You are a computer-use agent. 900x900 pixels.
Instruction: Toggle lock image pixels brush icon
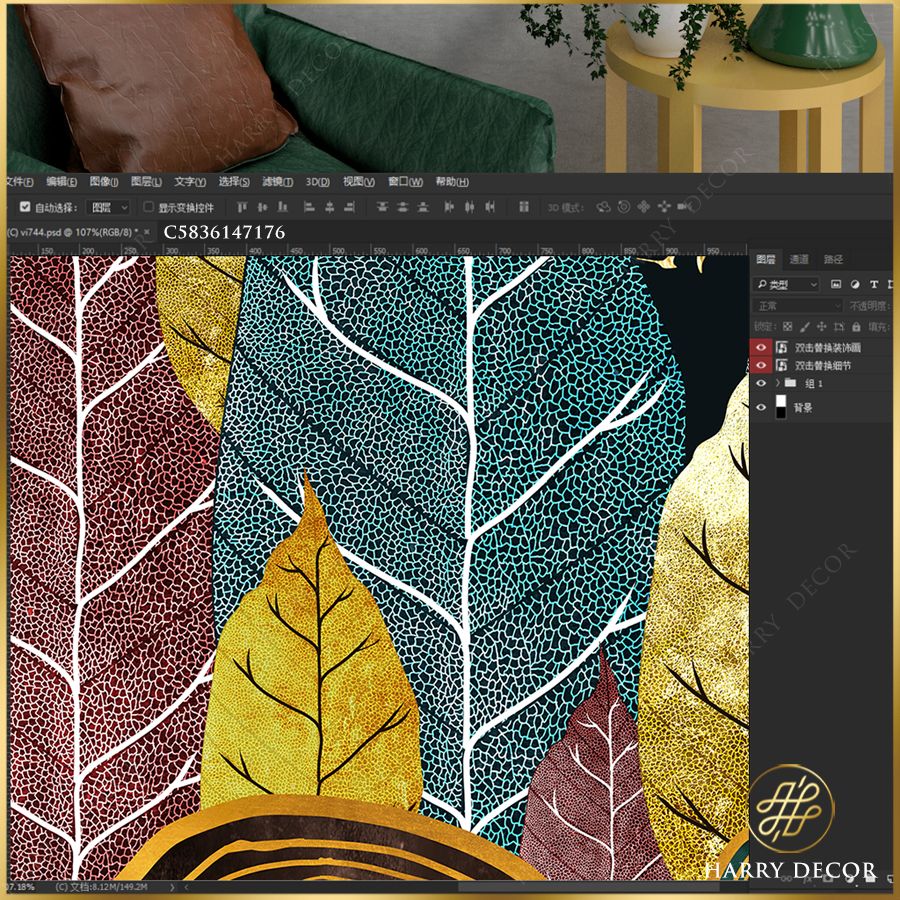pyautogui.click(x=805, y=327)
